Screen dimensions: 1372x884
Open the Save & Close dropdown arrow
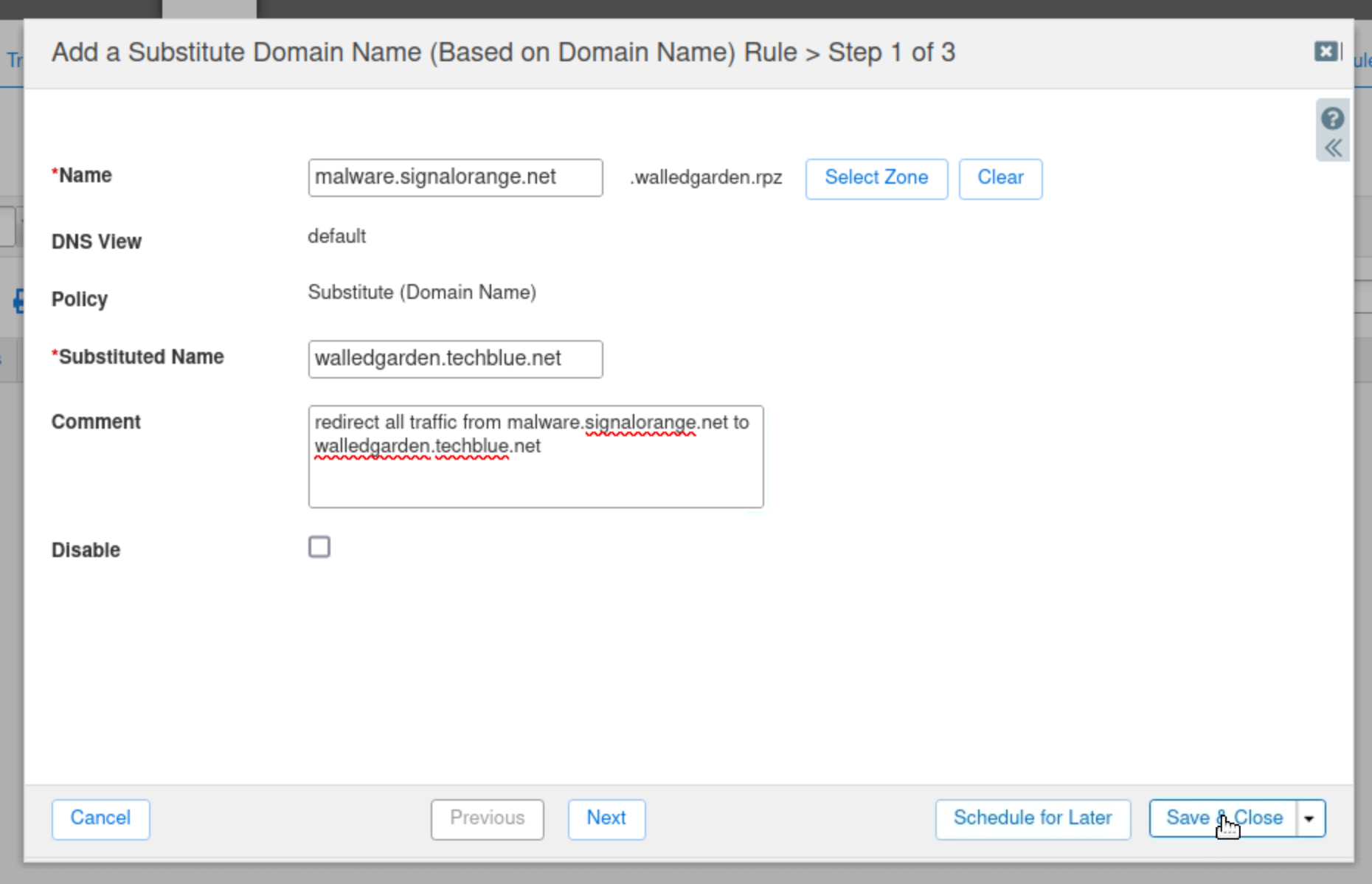click(x=1310, y=818)
